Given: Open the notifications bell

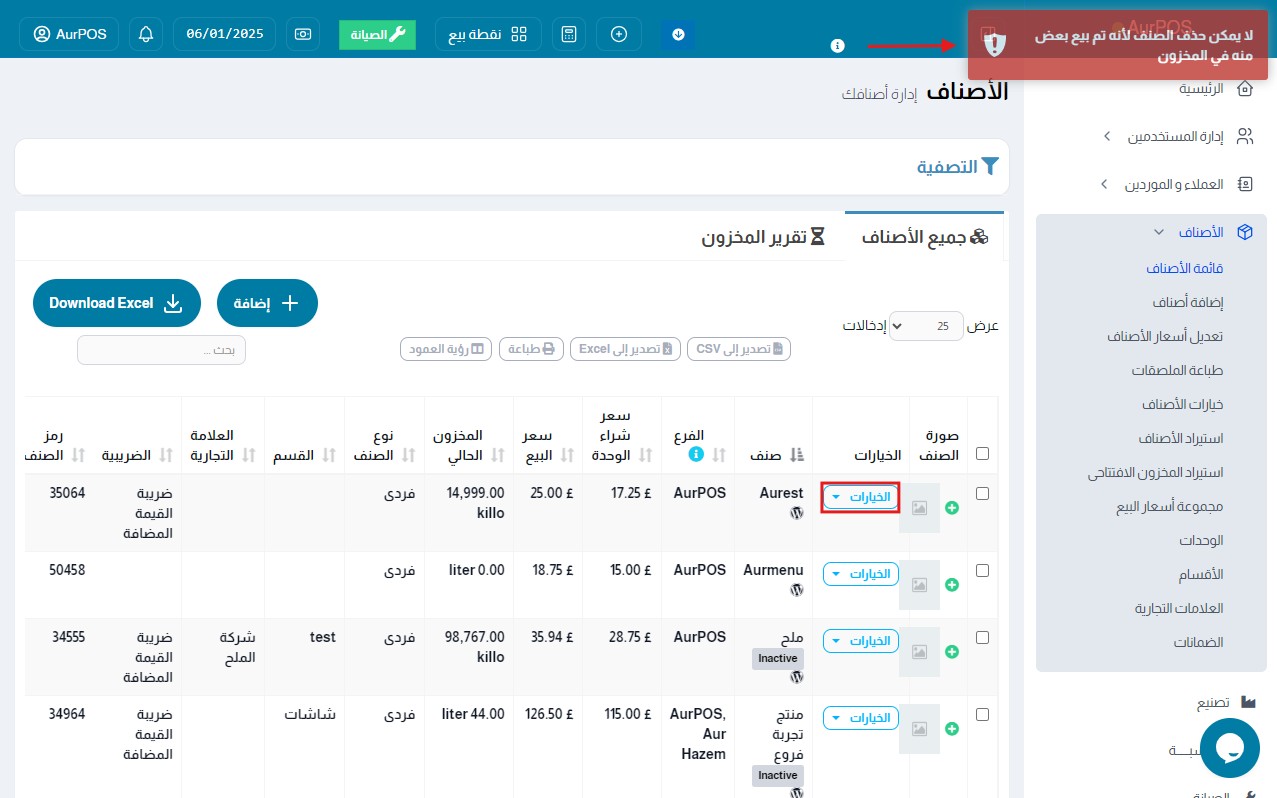Looking at the screenshot, I should point(146,34).
